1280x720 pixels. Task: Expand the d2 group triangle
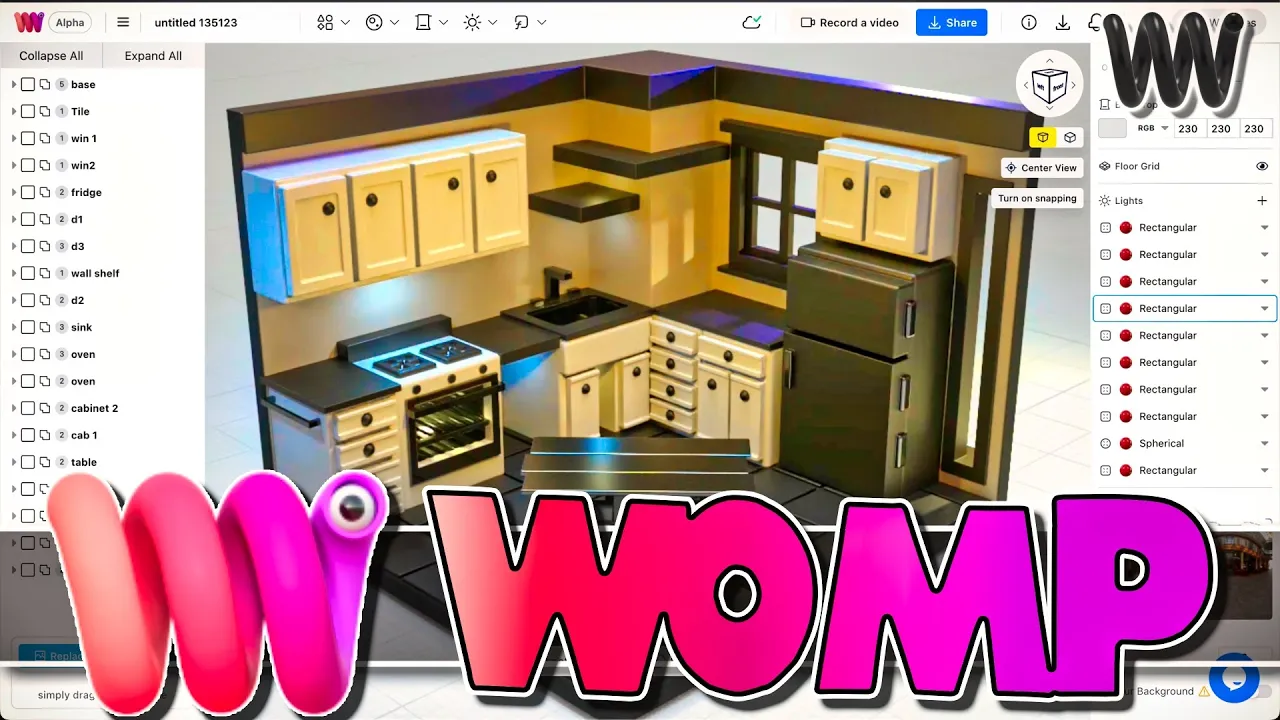coord(13,300)
